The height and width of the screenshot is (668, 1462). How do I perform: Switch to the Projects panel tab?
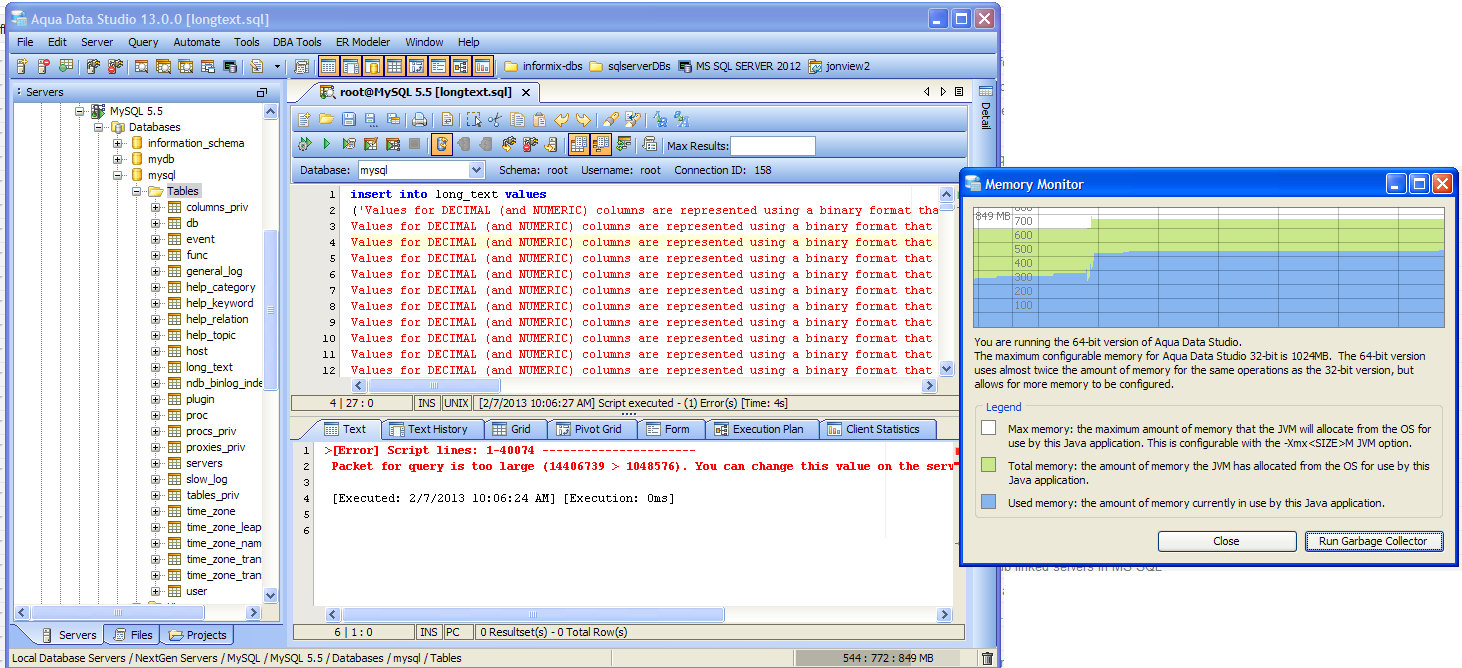pos(196,634)
